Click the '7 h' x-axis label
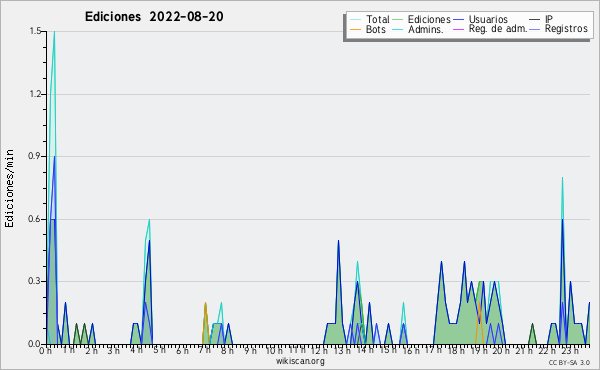600x370 pixels. tap(204, 350)
